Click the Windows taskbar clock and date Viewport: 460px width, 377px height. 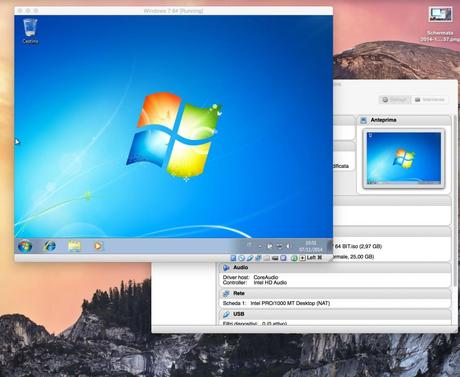click(311, 246)
